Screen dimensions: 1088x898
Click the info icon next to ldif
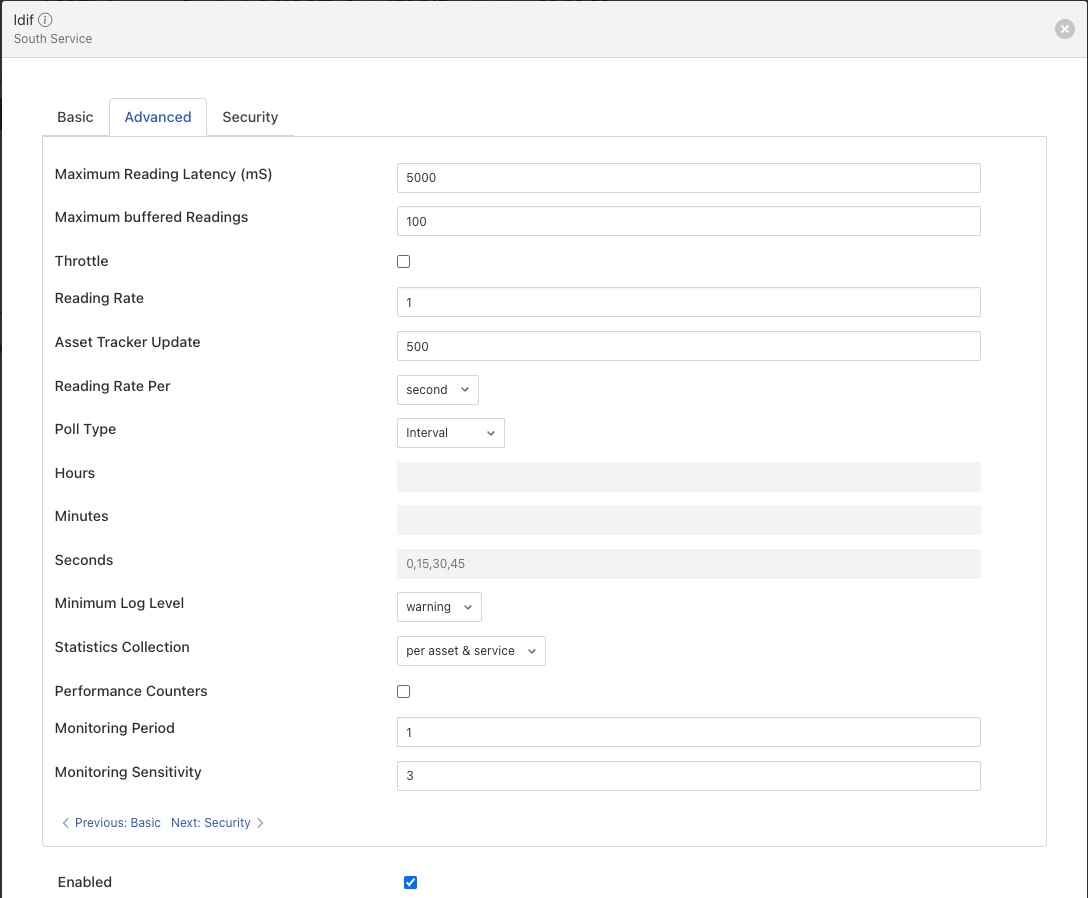point(46,20)
